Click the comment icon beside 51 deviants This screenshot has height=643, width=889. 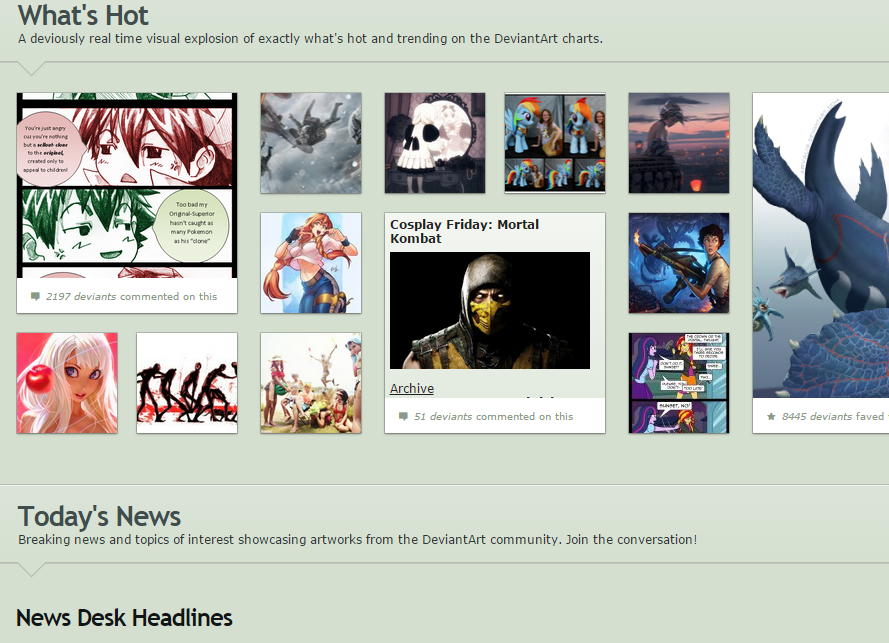pyautogui.click(x=403, y=417)
